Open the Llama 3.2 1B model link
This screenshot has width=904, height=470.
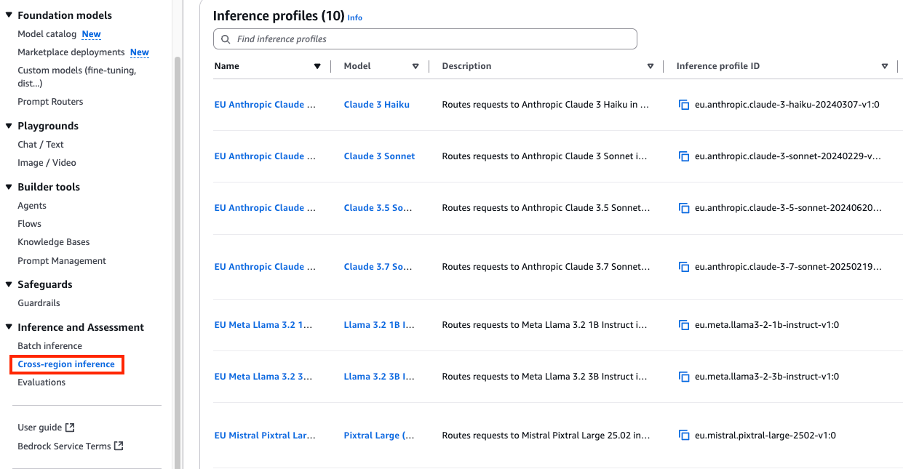click(379, 325)
